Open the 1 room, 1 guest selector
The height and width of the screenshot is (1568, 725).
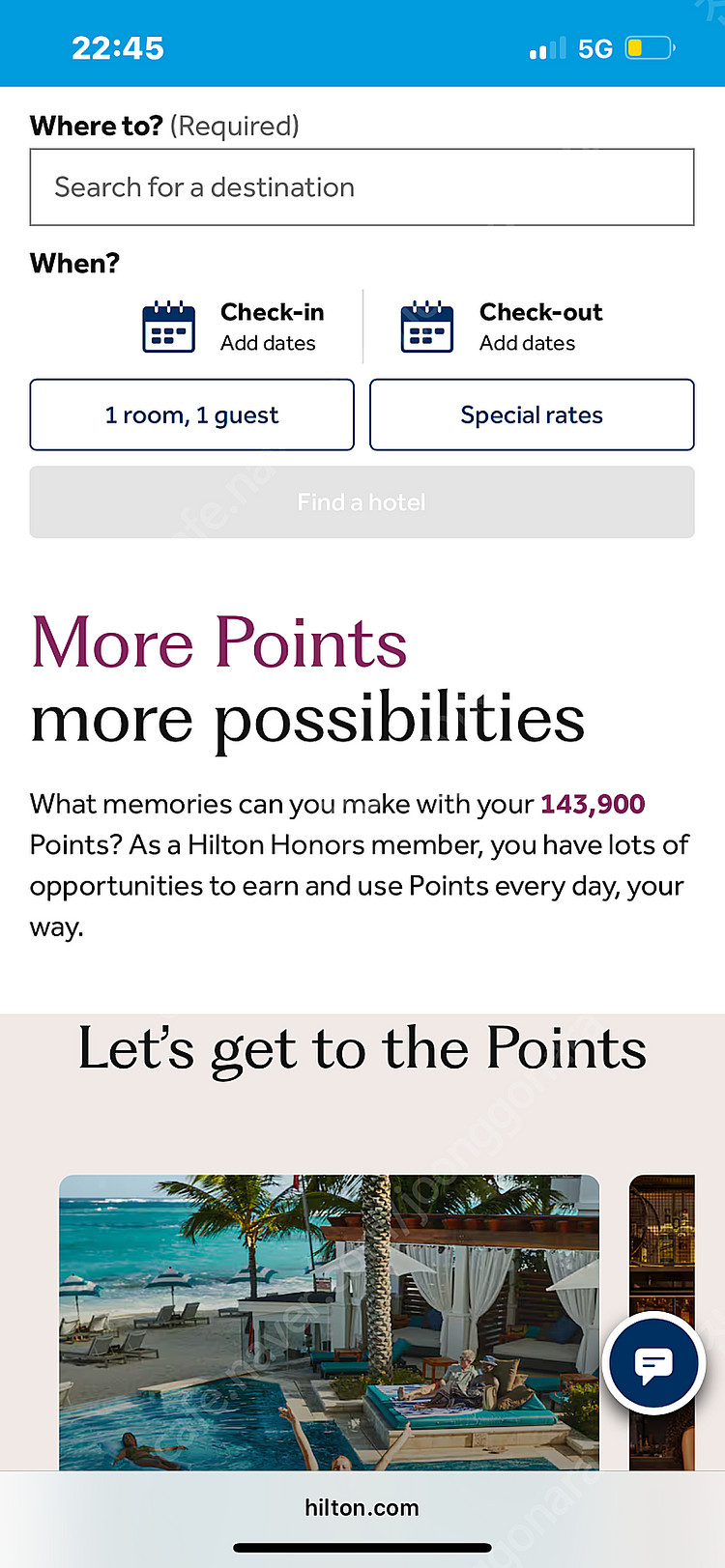pos(191,415)
